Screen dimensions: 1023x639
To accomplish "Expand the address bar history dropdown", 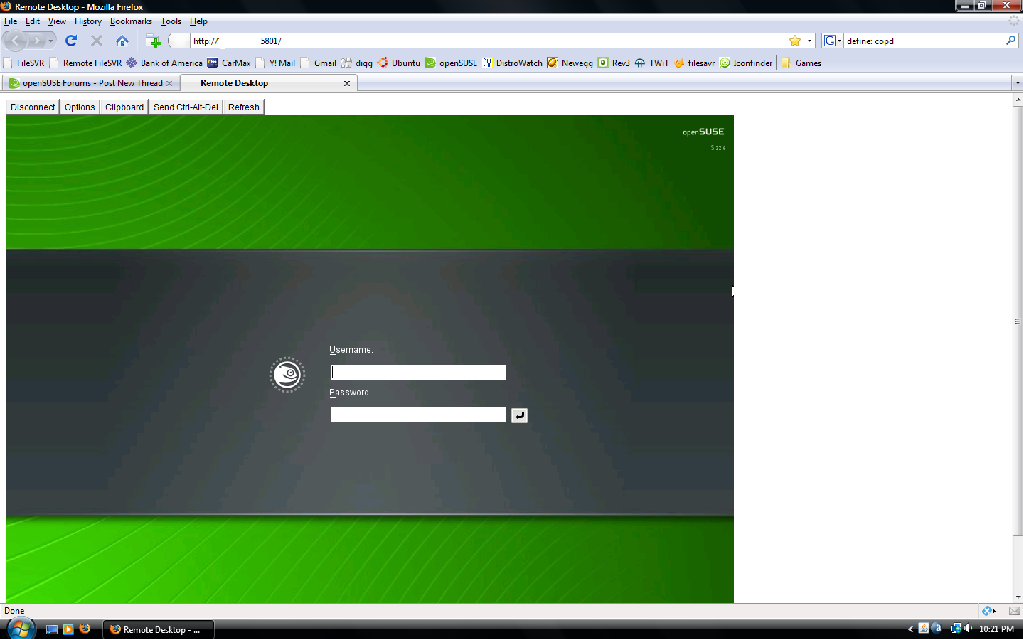I will pyautogui.click(x=810, y=40).
